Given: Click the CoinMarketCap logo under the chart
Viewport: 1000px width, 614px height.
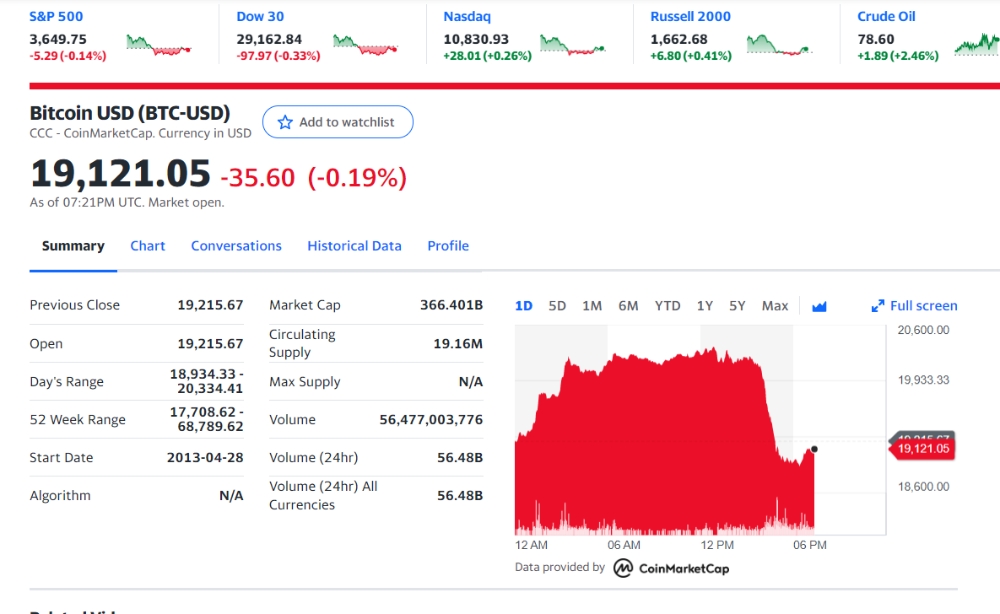Looking at the screenshot, I should 671,568.
